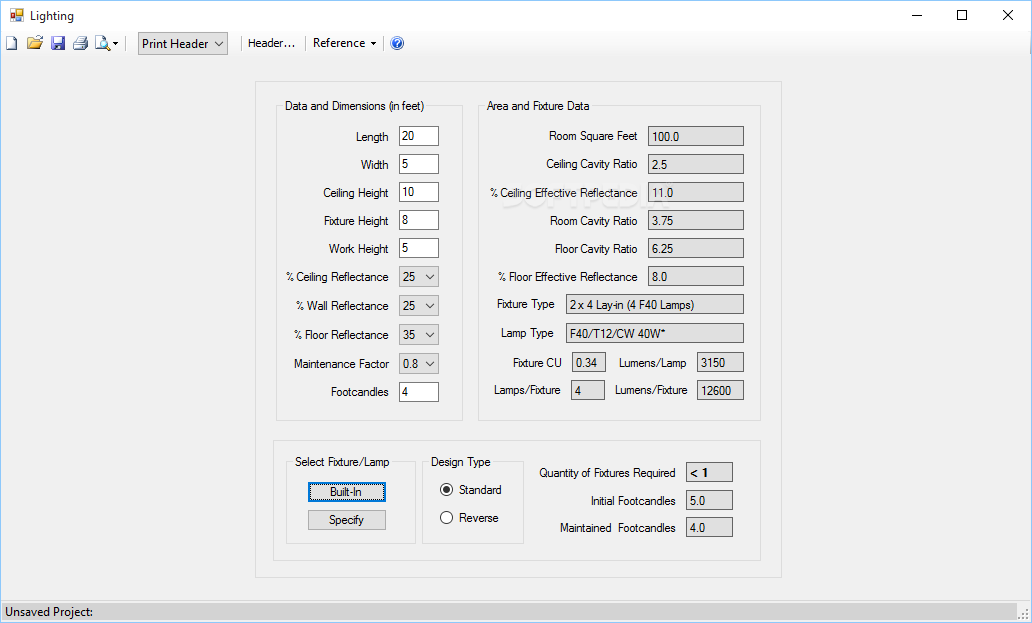This screenshot has height=623, width=1032.
Task: Click the Lamps/Fixture value field
Action: [588, 390]
